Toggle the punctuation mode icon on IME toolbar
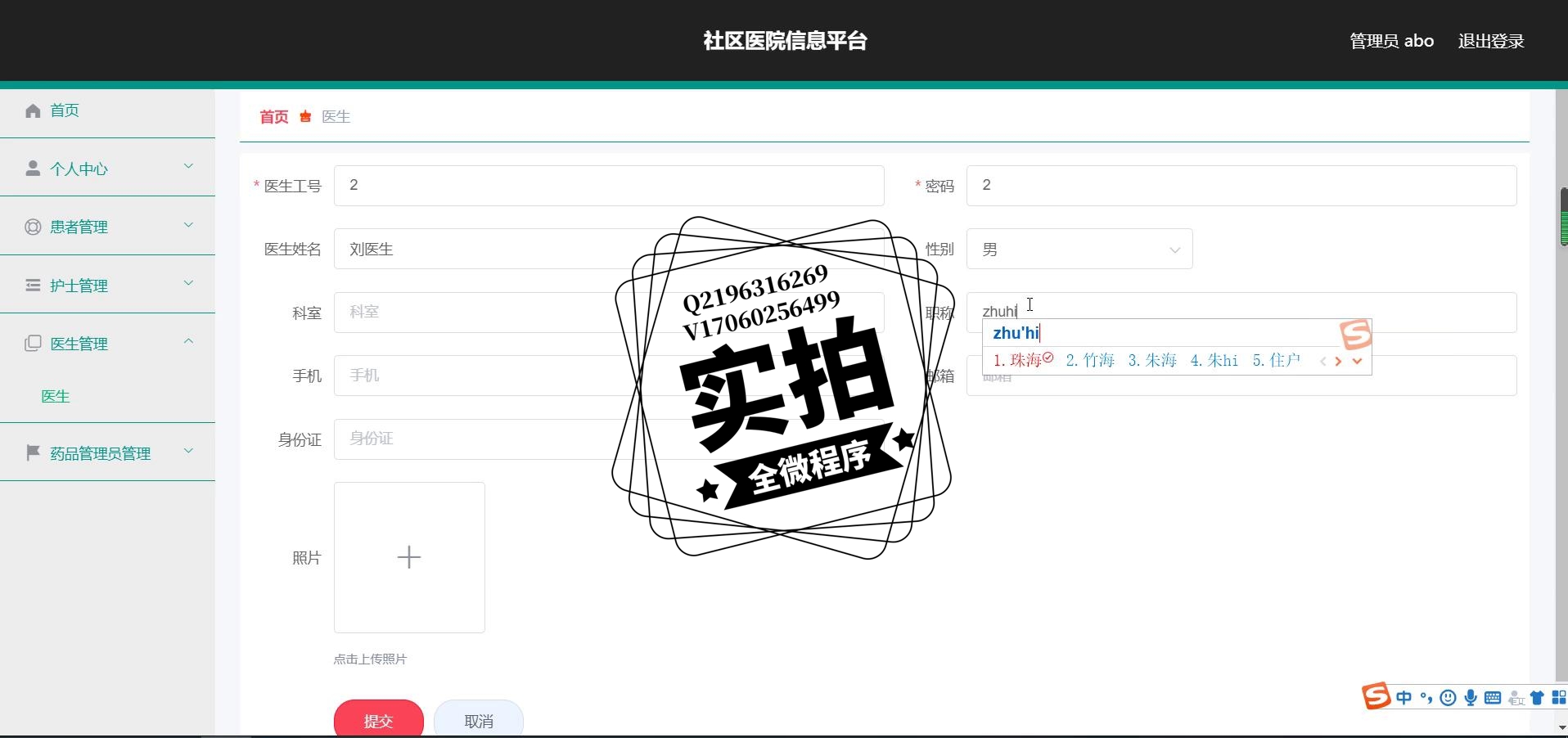Viewport: 1568px width, 738px height. coord(1426,698)
